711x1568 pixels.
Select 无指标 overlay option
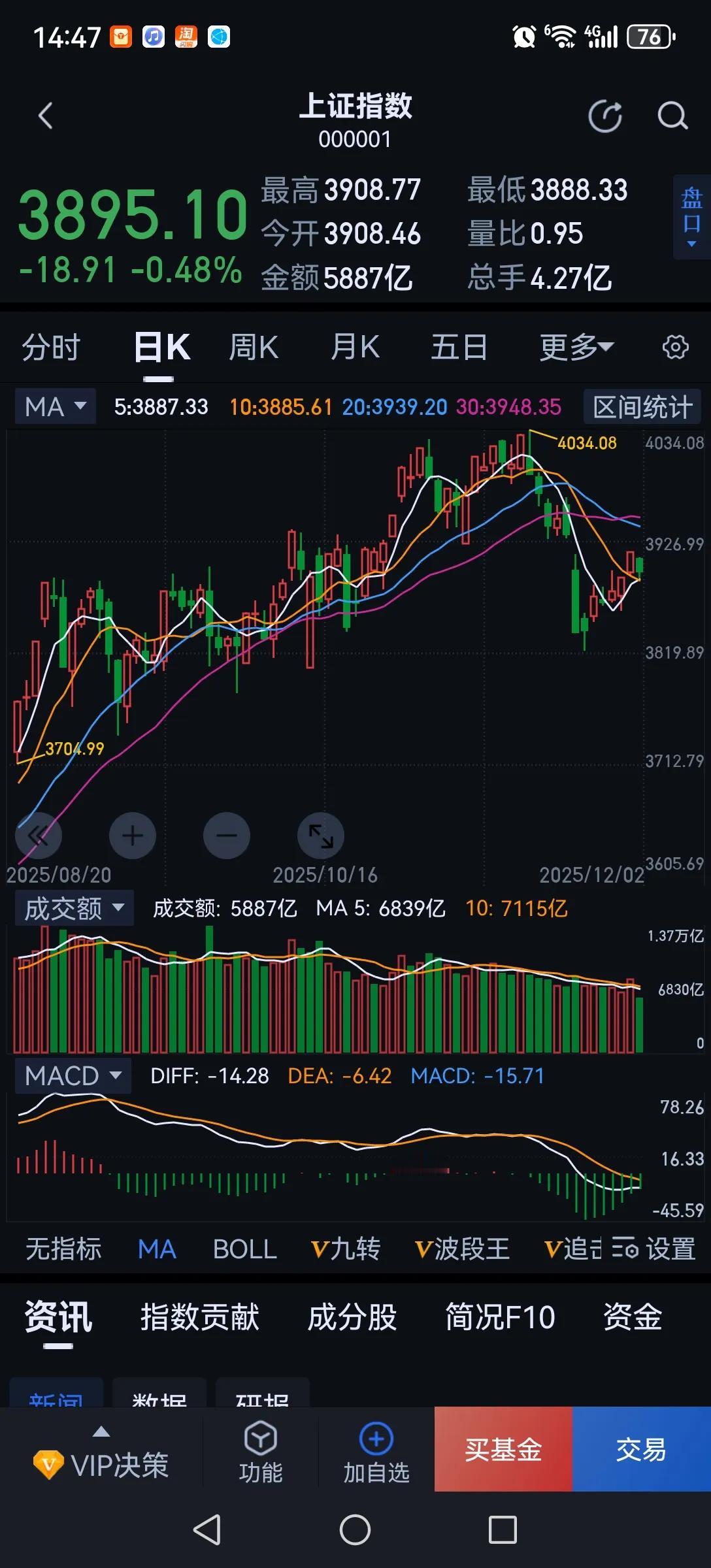(x=63, y=1249)
